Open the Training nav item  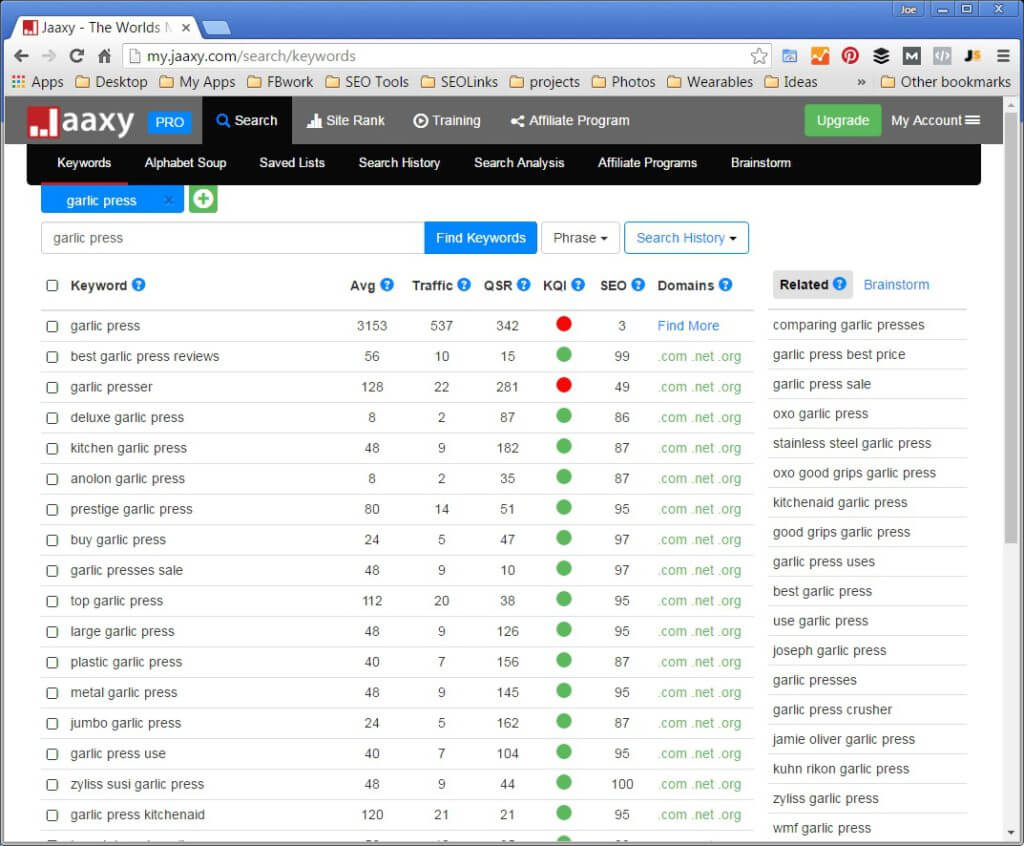point(447,120)
